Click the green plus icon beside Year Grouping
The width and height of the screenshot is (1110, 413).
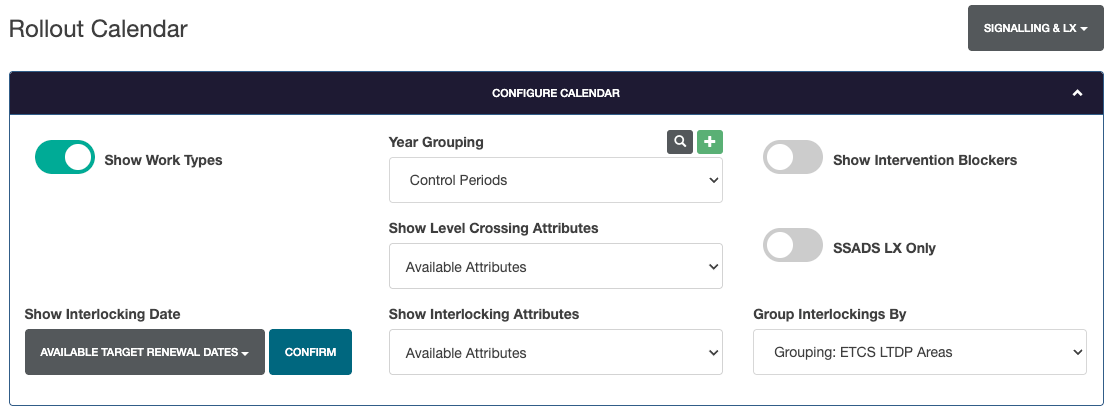(x=709, y=142)
